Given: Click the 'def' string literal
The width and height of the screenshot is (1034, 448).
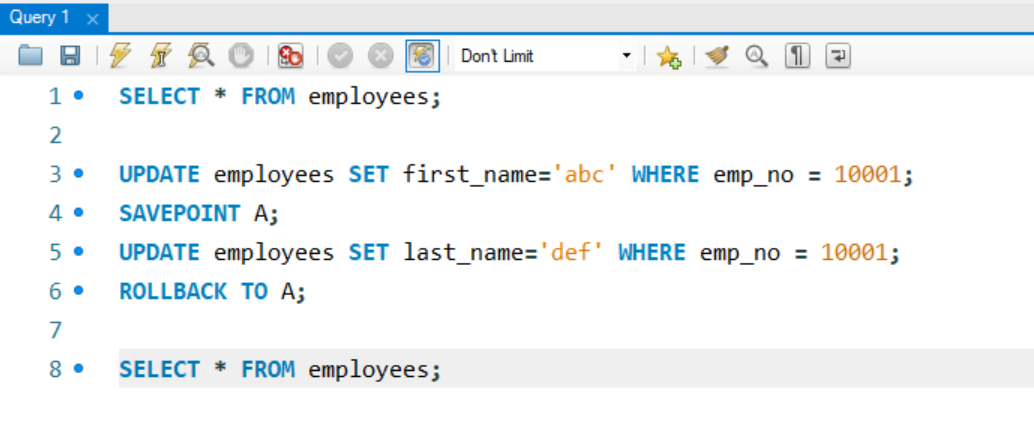Looking at the screenshot, I should pyautogui.click(x=571, y=252).
